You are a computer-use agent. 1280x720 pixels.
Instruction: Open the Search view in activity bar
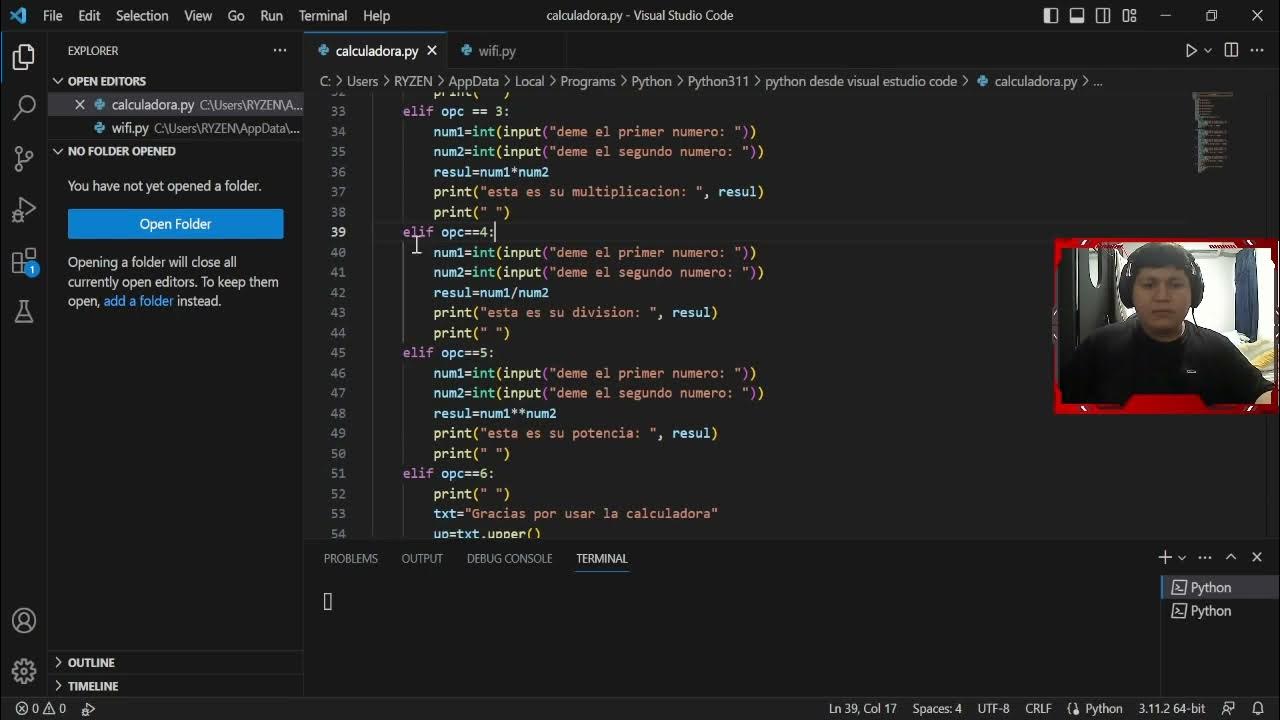[24, 108]
